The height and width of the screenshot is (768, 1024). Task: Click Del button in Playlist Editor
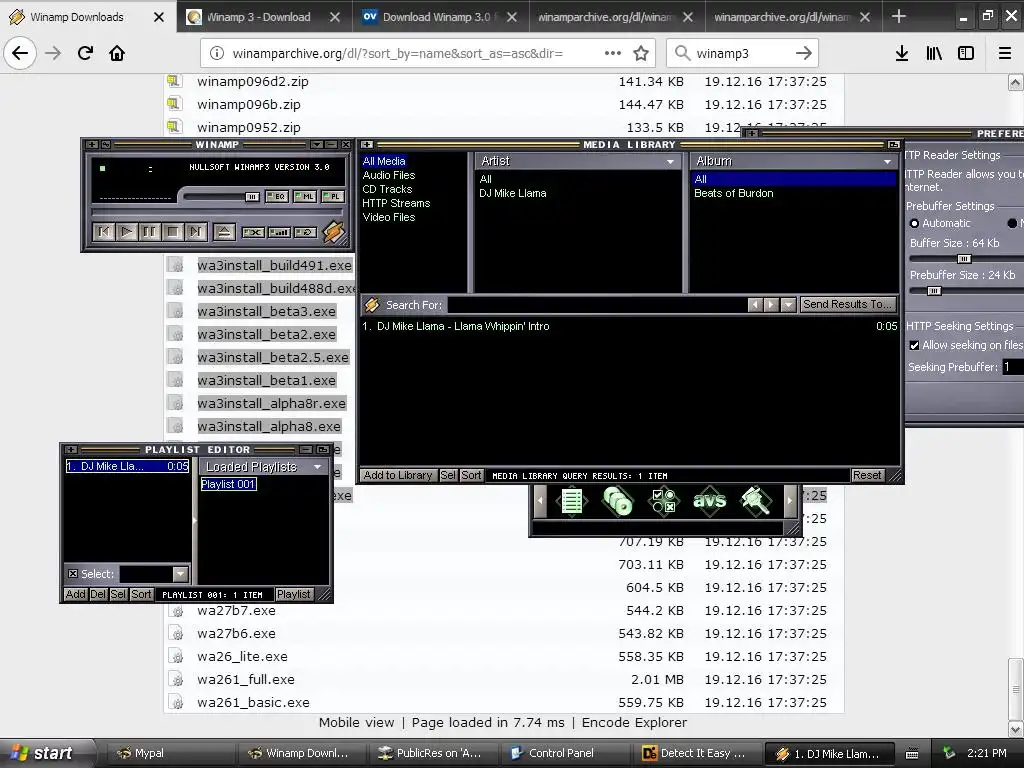[x=98, y=594]
